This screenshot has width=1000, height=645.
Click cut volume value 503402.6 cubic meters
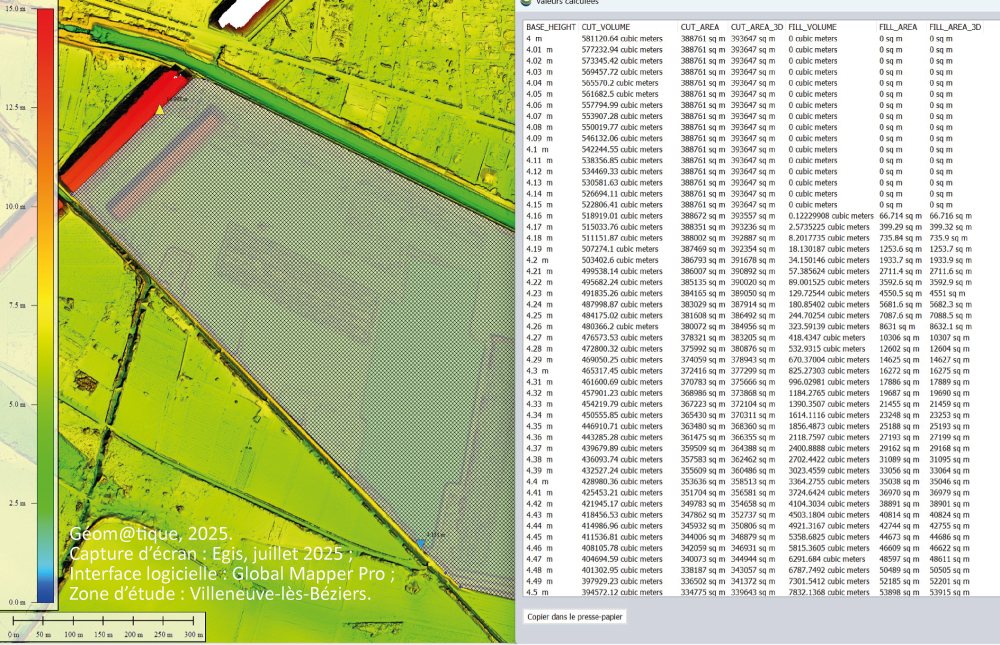pyautogui.click(x=620, y=259)
